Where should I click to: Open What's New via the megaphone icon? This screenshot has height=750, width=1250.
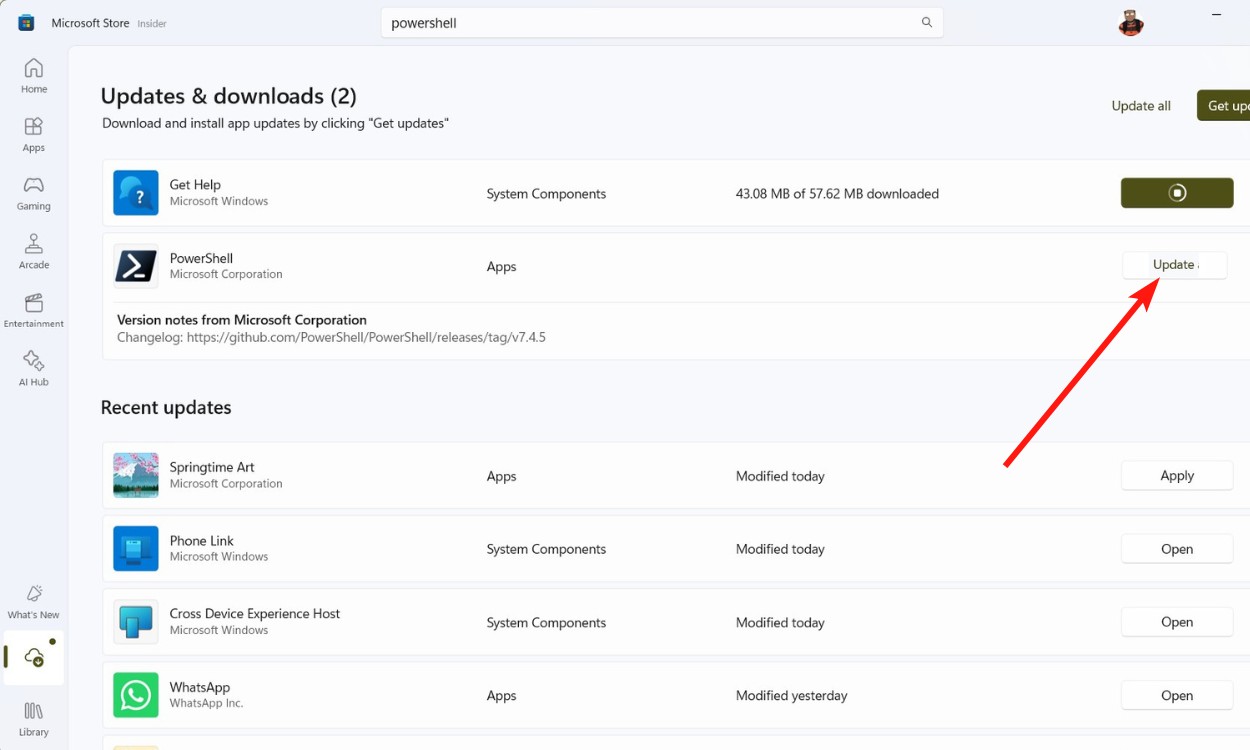[x=33, y=598]
